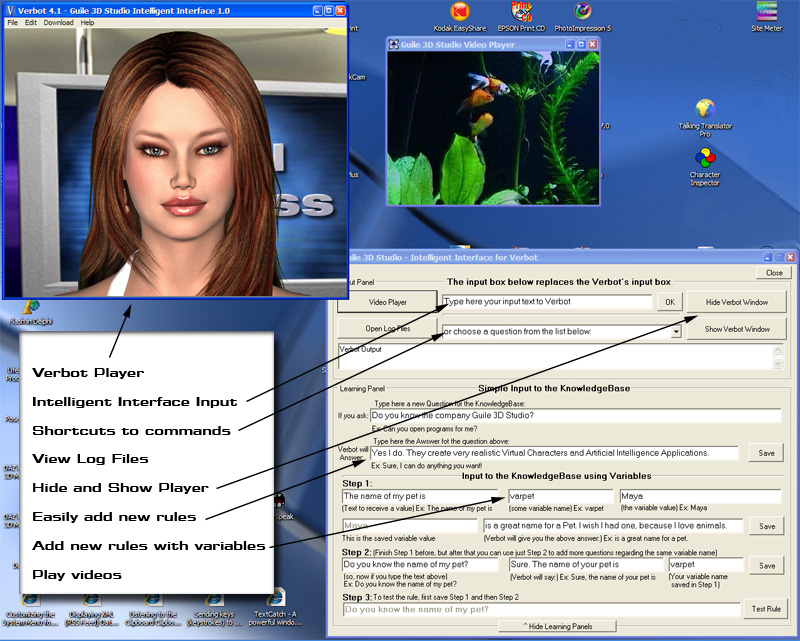This screenshot has height=641, width=800.
Task: Open the File menu in Verbot
Action: point(13,22)
